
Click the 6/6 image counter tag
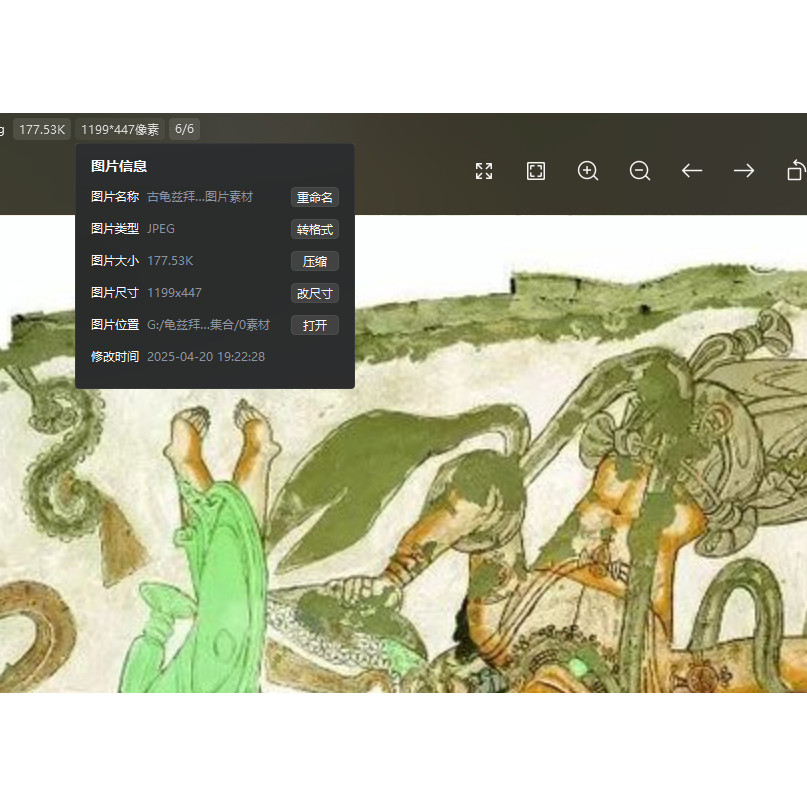(184, 129)
